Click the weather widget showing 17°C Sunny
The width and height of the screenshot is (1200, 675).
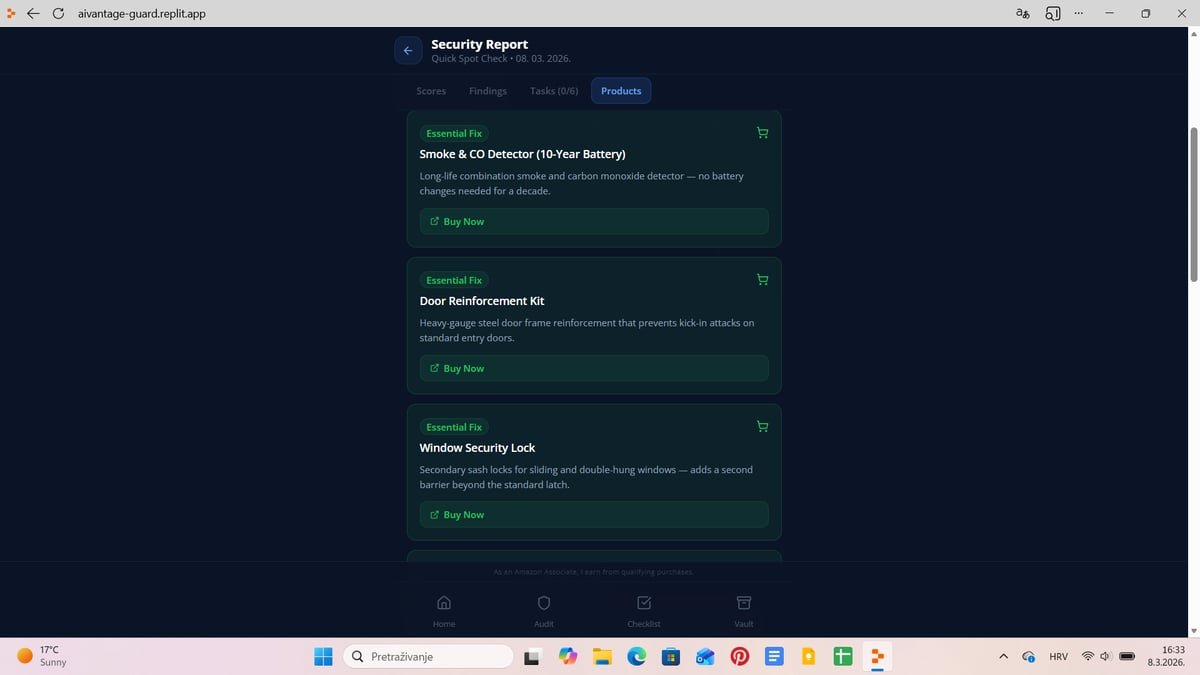coord(40,656)
